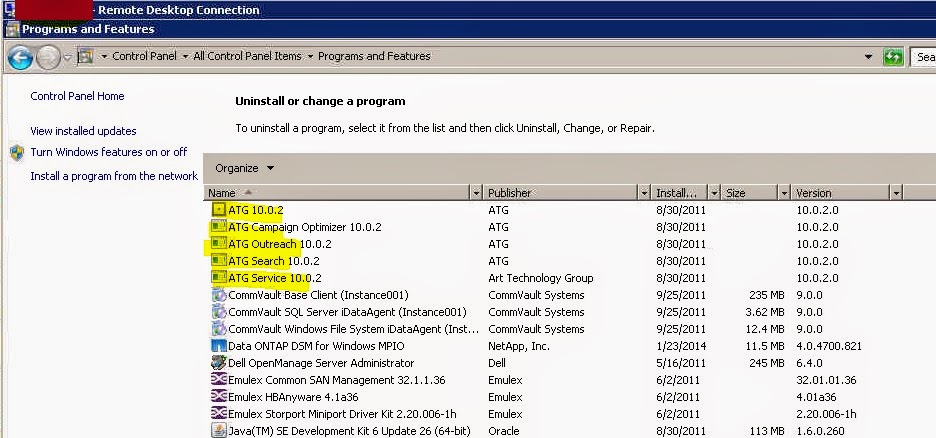Select CommVault Base Client (Instance001) name

(318, 295)
